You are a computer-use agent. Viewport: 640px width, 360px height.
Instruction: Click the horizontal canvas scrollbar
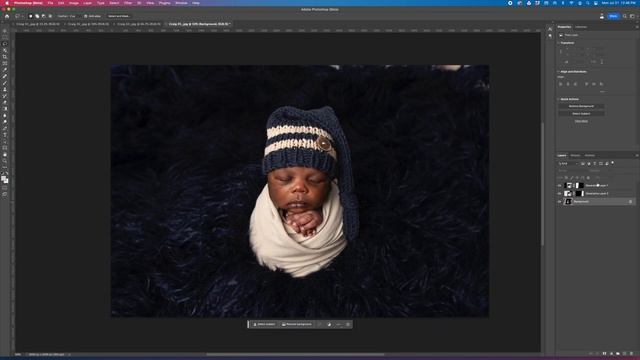click(x=295, y=354)
